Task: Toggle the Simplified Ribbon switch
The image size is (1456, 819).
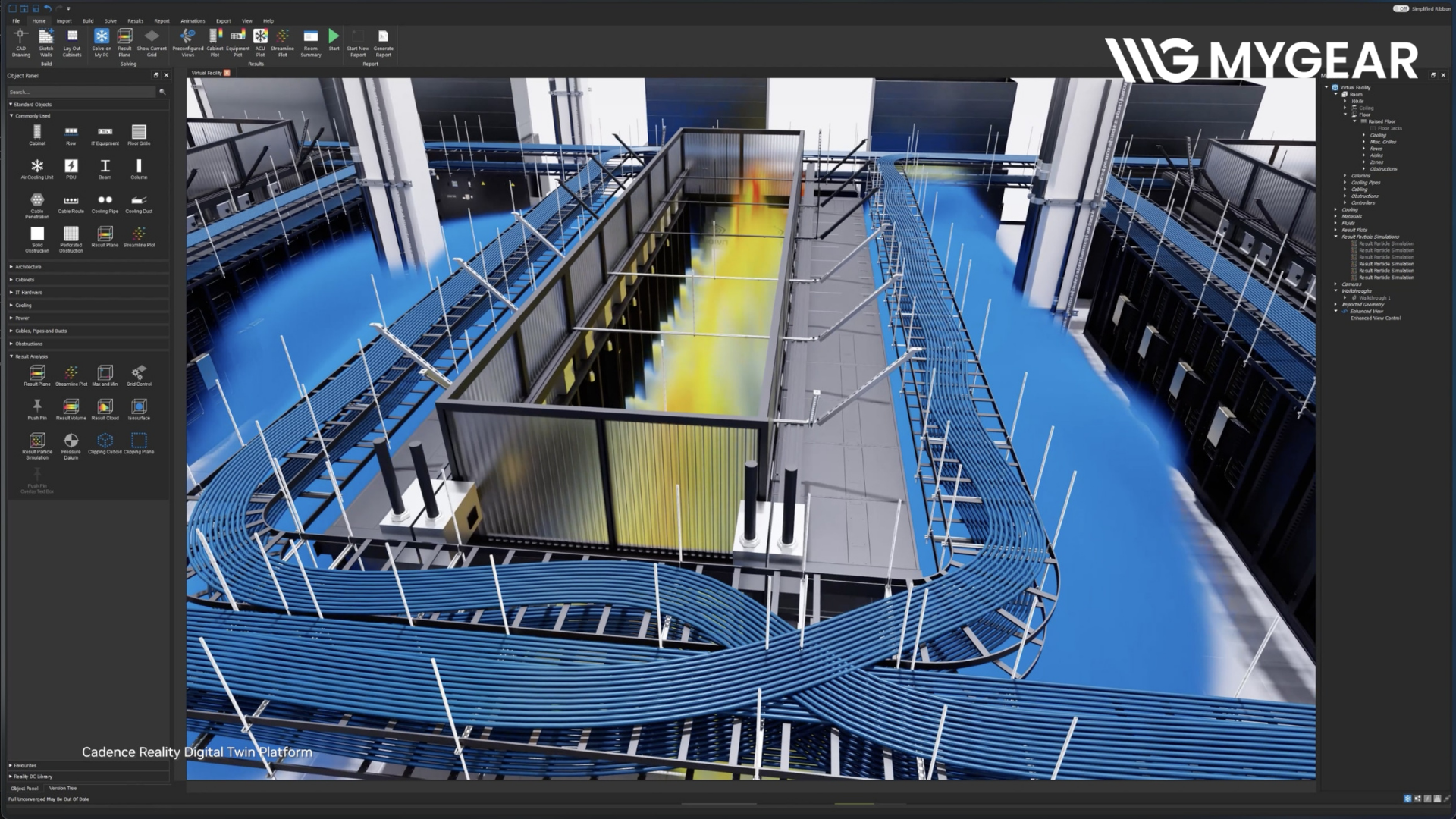Action: click(1400, 9)
